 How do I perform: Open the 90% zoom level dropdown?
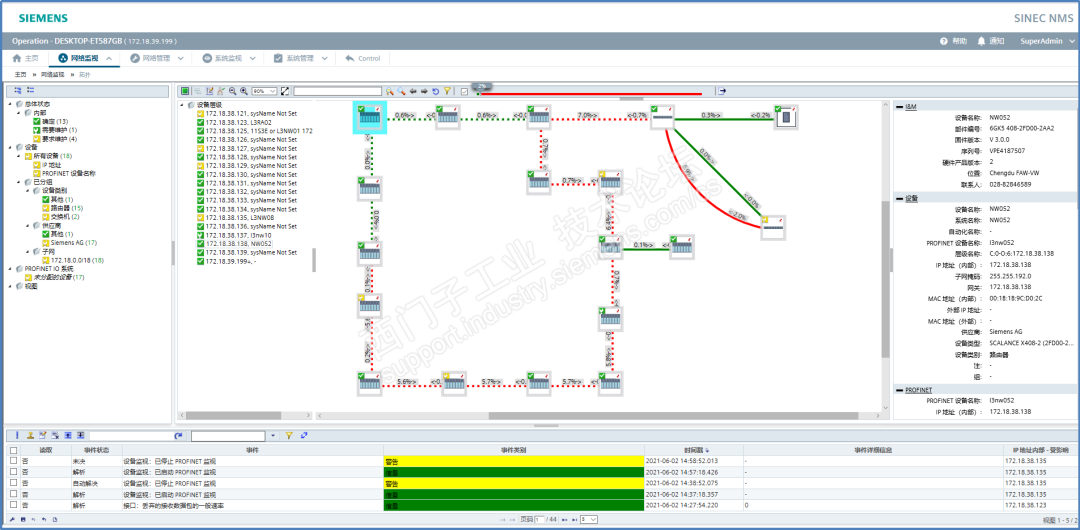[264, 91]
